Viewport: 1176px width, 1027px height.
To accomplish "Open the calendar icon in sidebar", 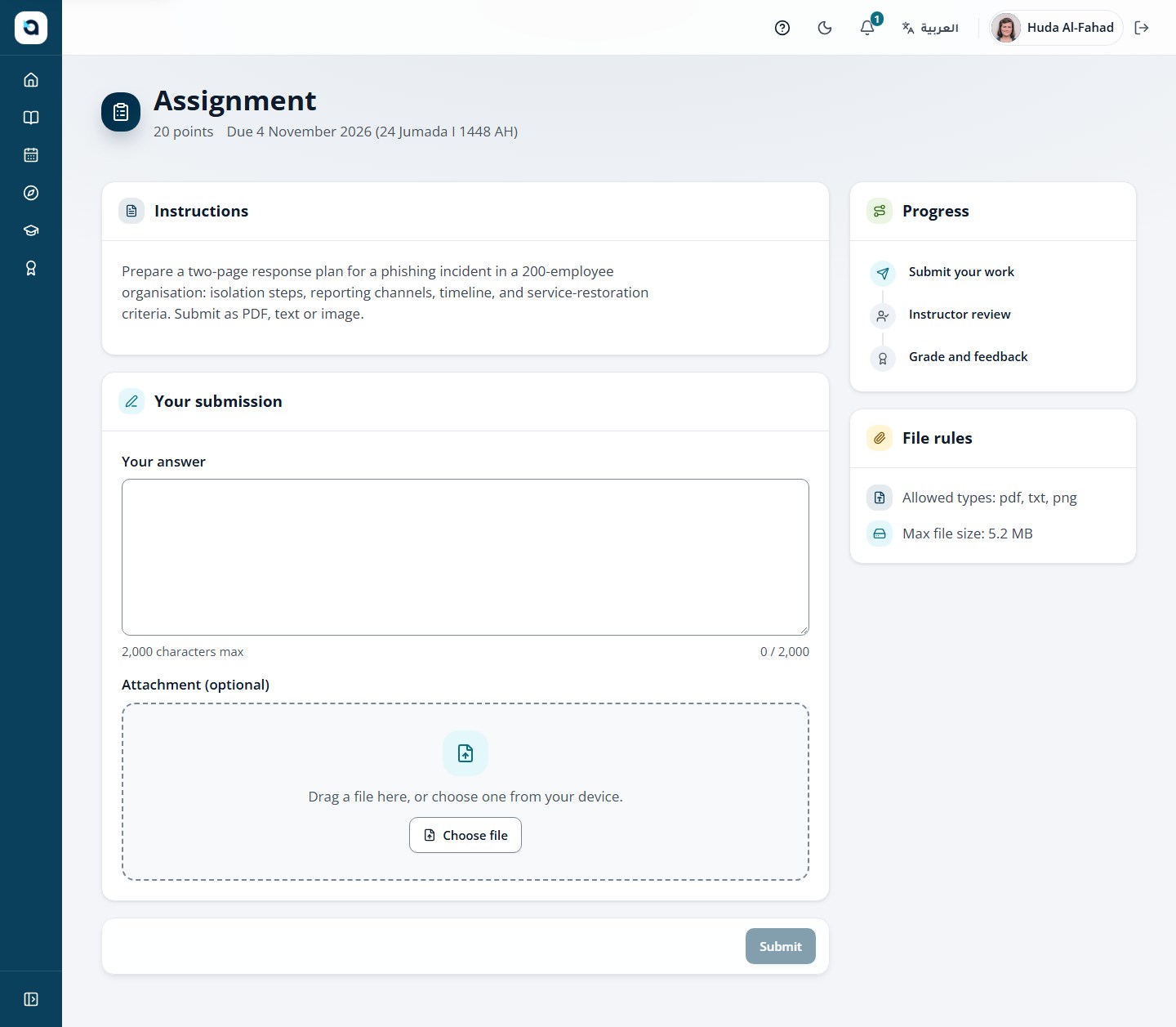I will point(31,155).
